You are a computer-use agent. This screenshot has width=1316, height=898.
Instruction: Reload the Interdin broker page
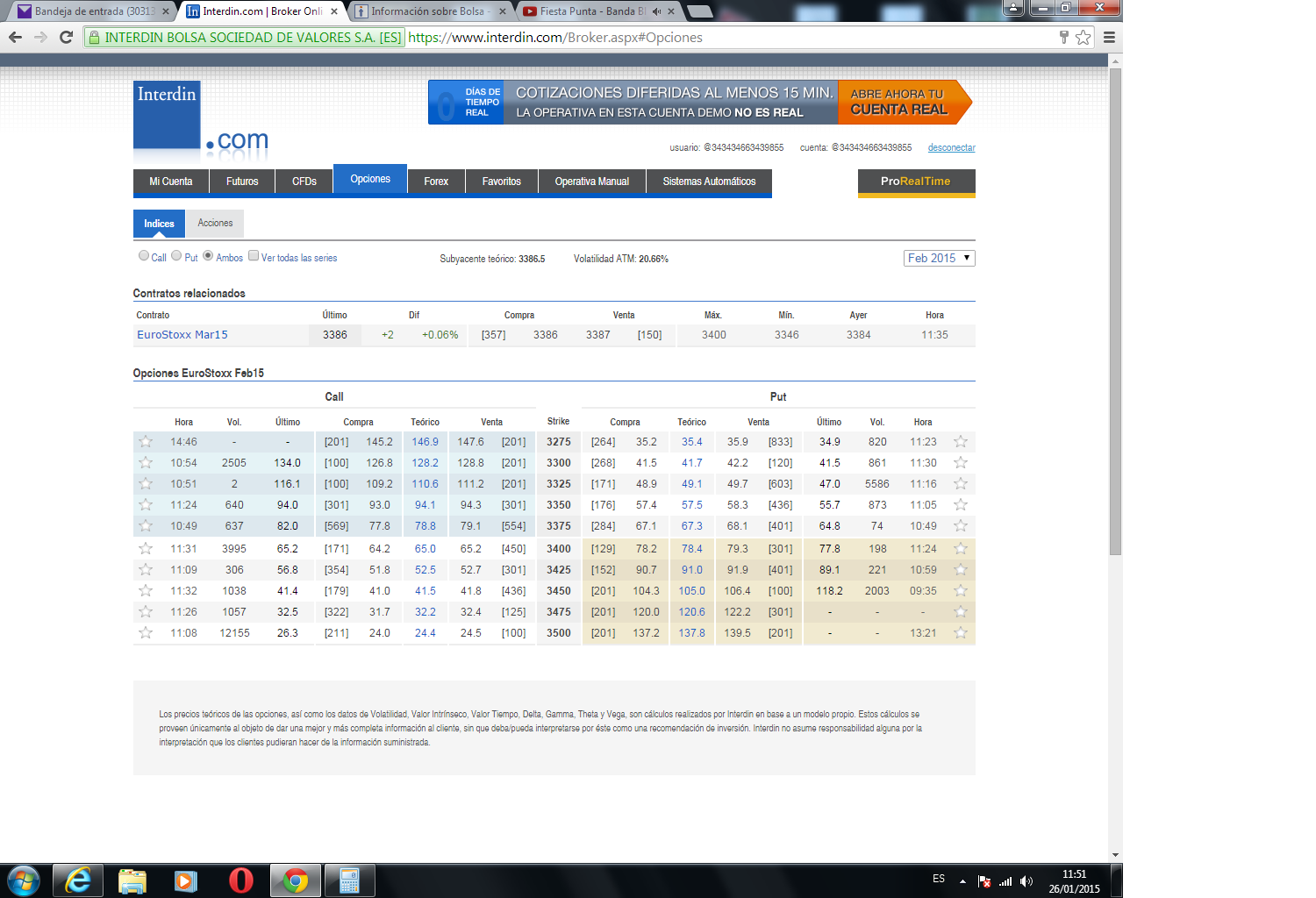pos(66,37)
